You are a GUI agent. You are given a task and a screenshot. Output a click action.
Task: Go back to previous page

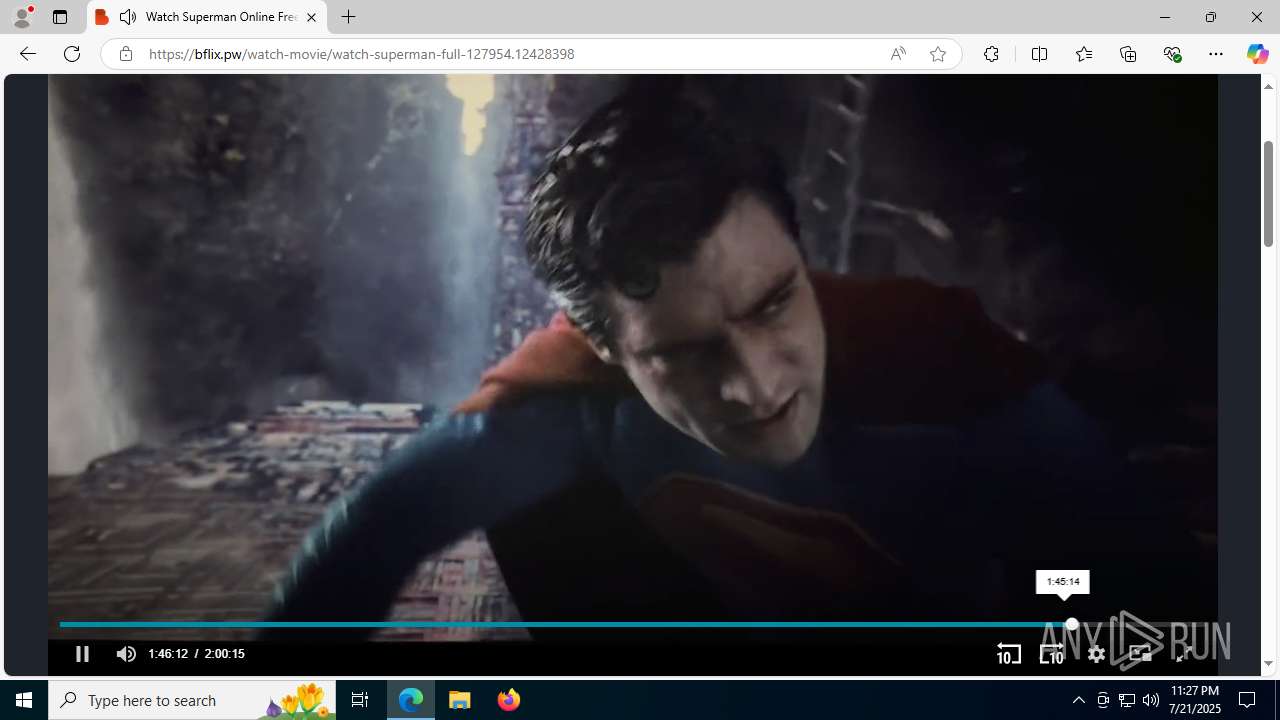28,54
